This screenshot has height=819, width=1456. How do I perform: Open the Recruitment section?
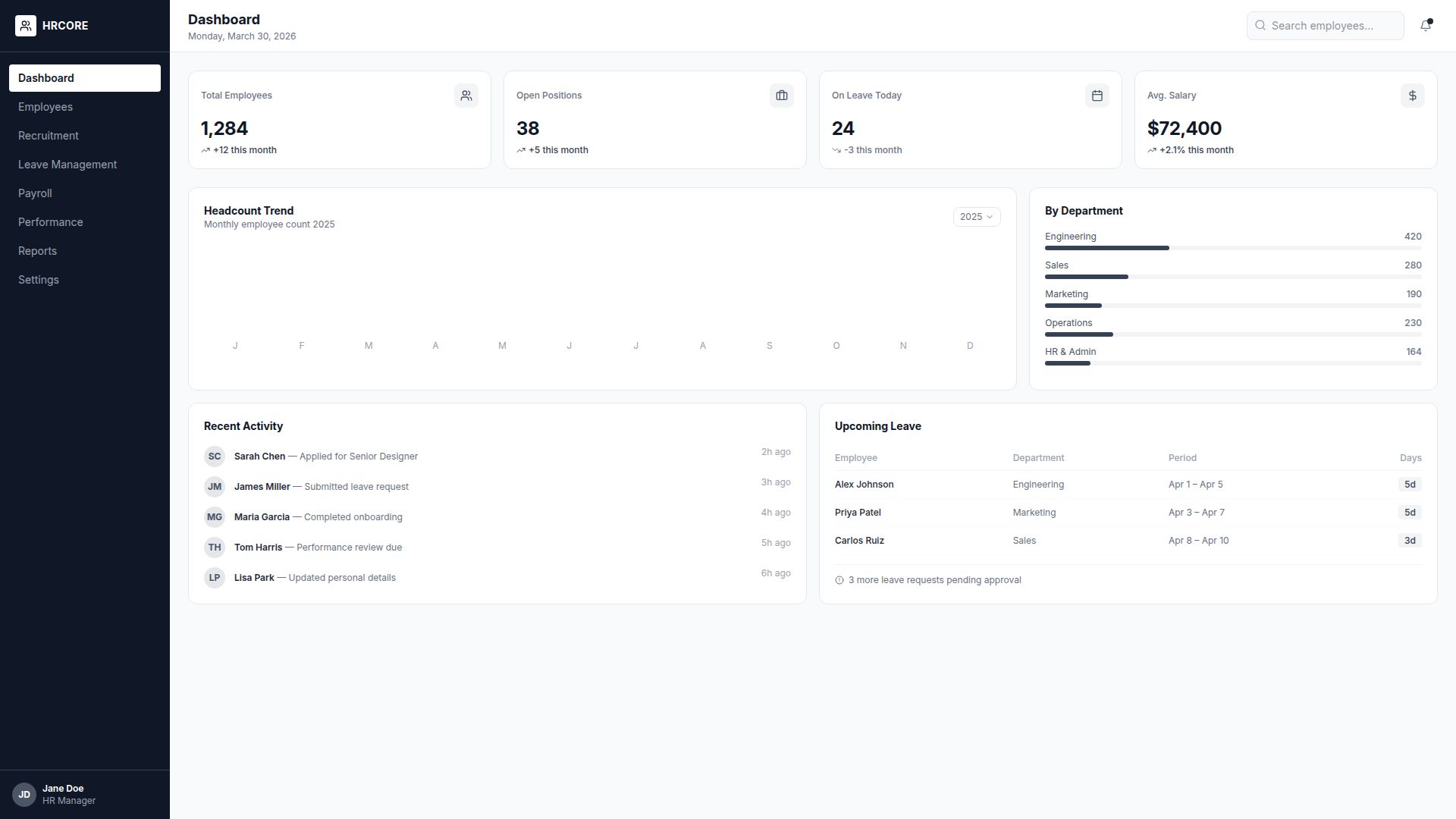click(x=85, y=136)
